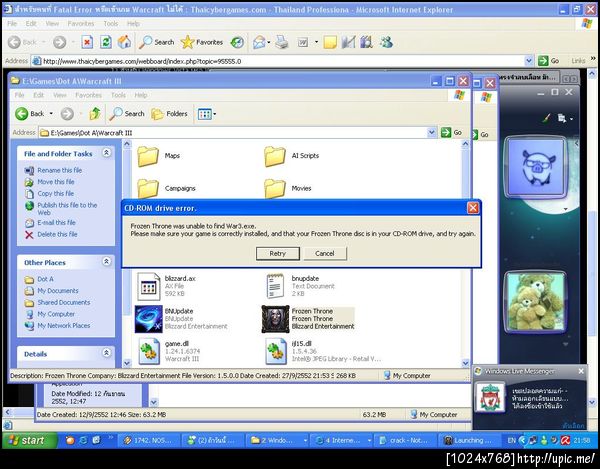Select the Frozen Throne application icon

coord(275,319)
